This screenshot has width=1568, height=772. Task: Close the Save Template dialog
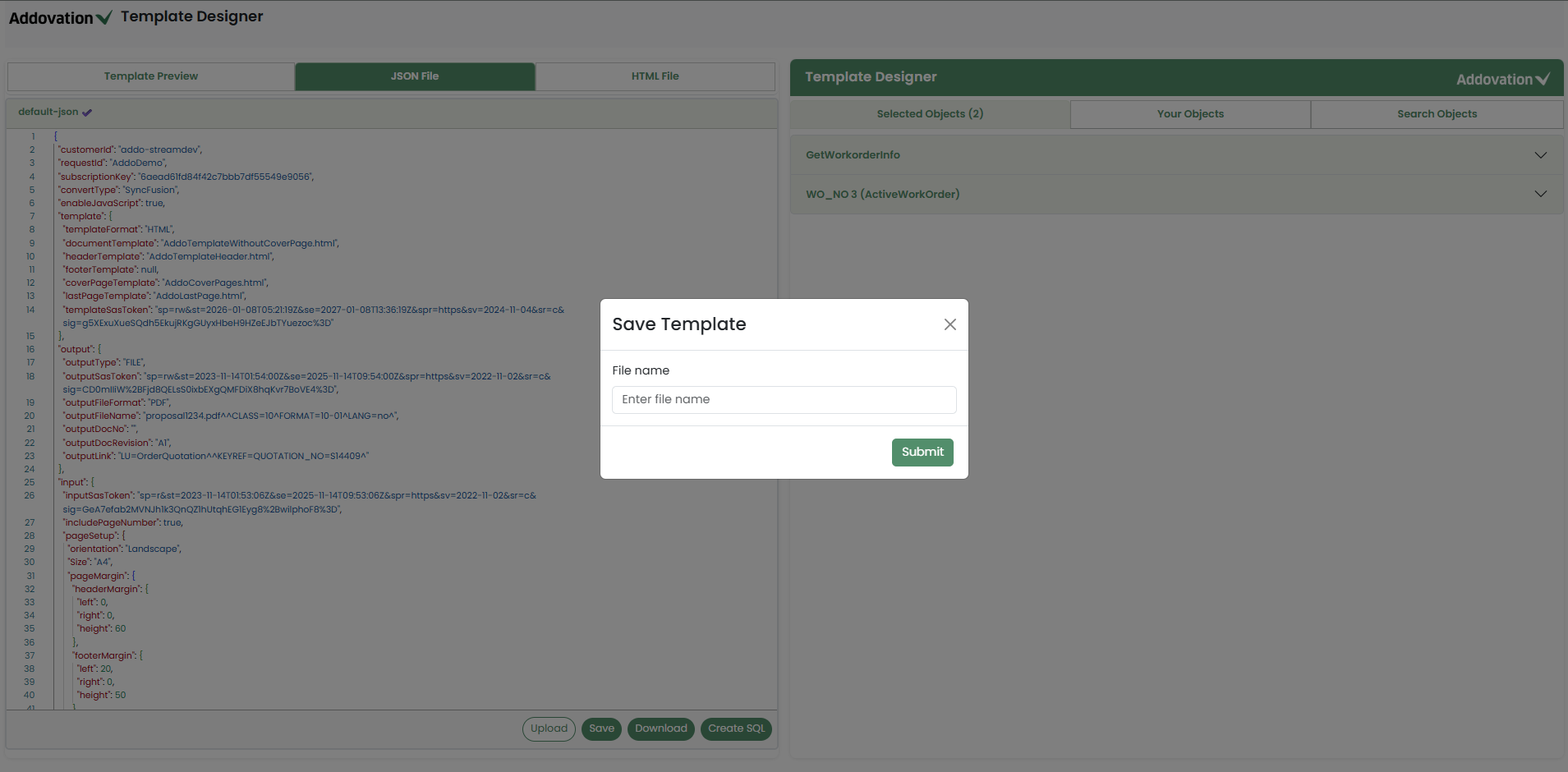point(950,324)
